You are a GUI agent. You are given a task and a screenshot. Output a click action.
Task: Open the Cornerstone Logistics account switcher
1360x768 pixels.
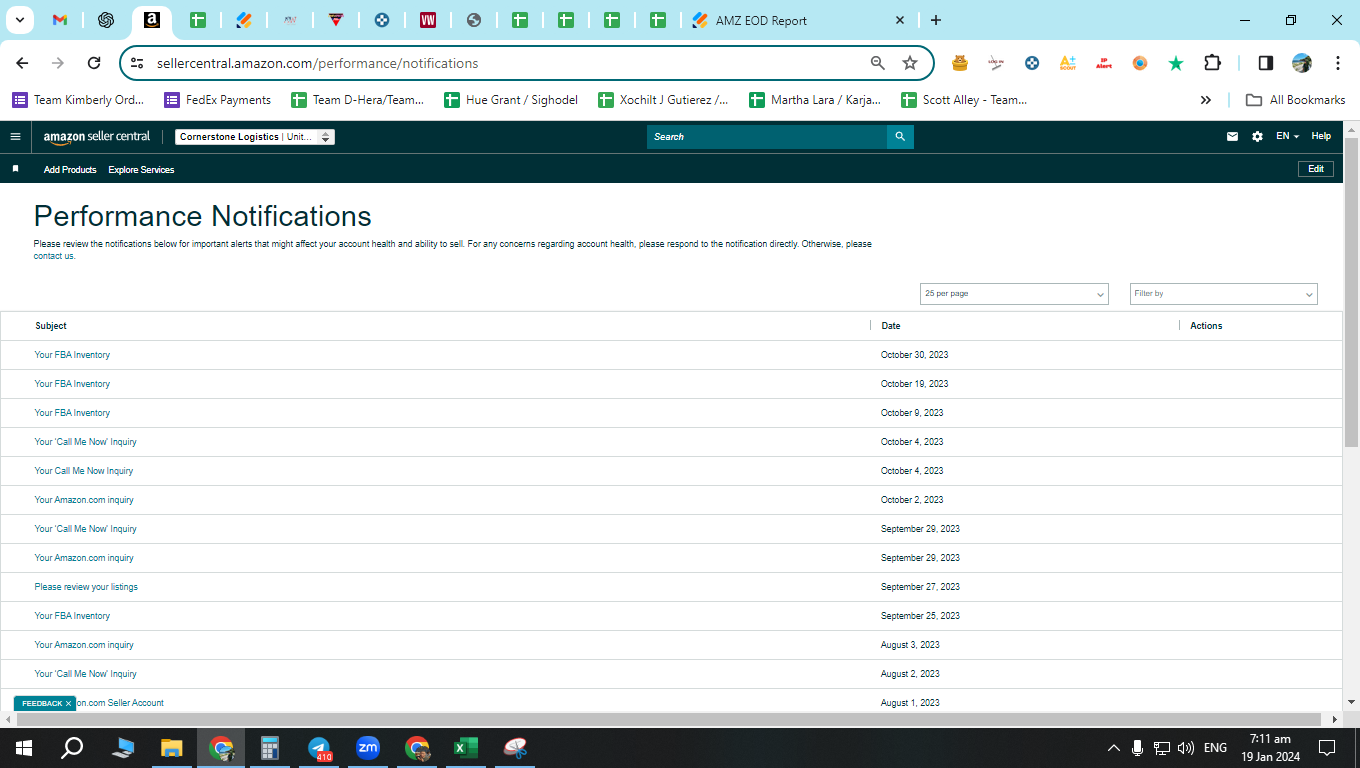255,137
